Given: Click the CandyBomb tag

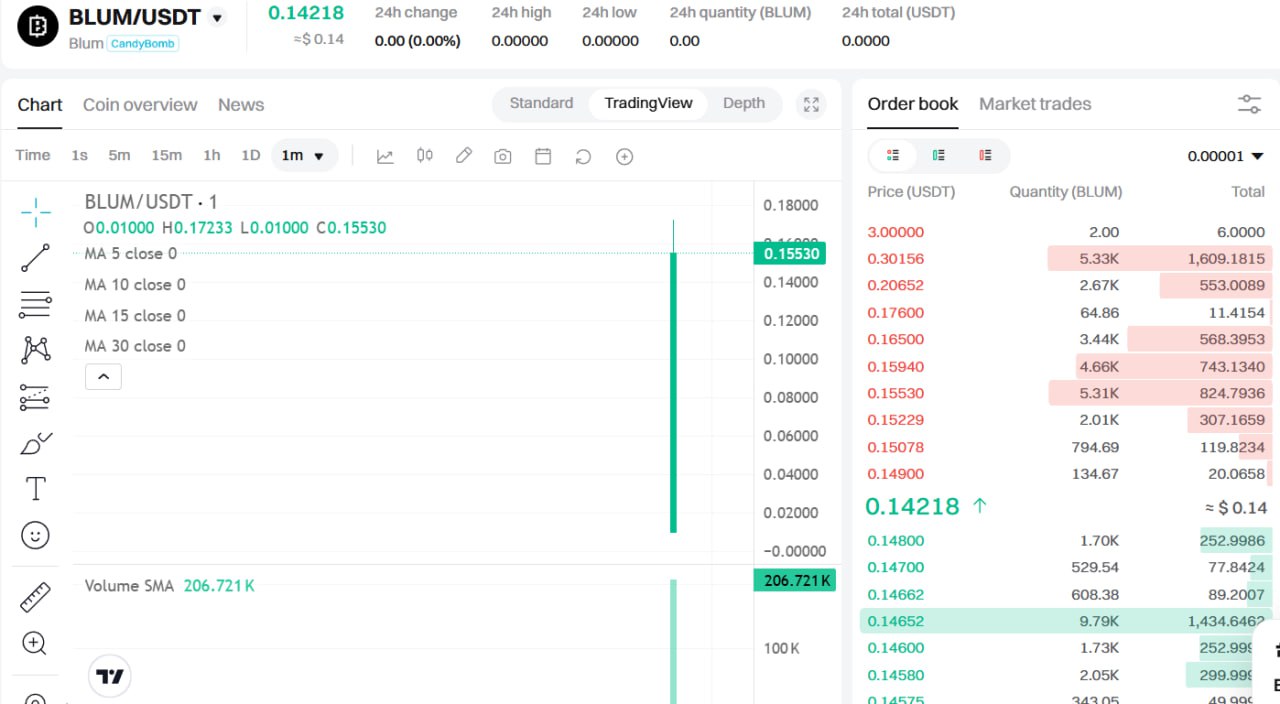Looking at the screenshot, I should [x=143, y=44].
